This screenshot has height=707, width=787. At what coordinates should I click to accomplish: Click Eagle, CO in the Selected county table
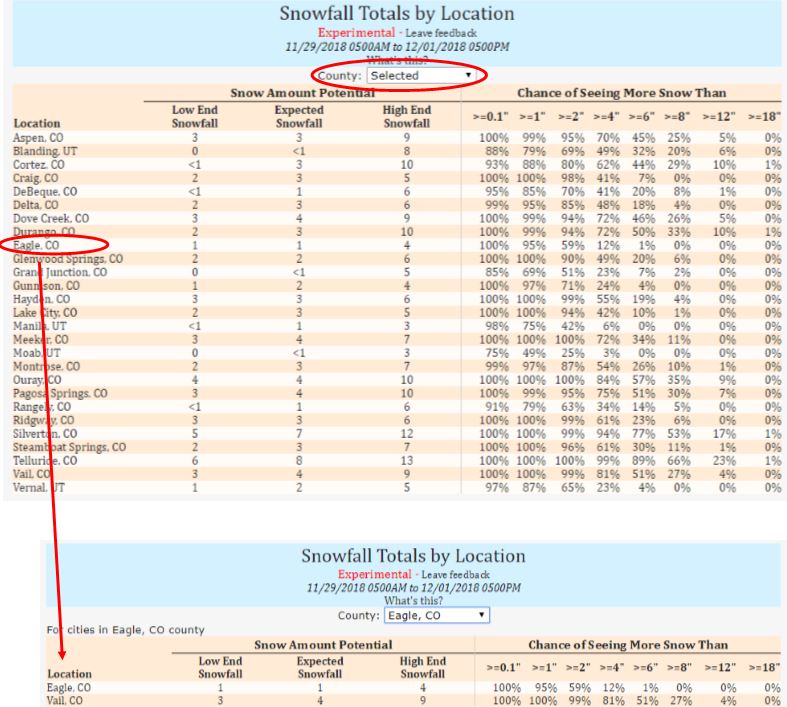pos(36,245)
